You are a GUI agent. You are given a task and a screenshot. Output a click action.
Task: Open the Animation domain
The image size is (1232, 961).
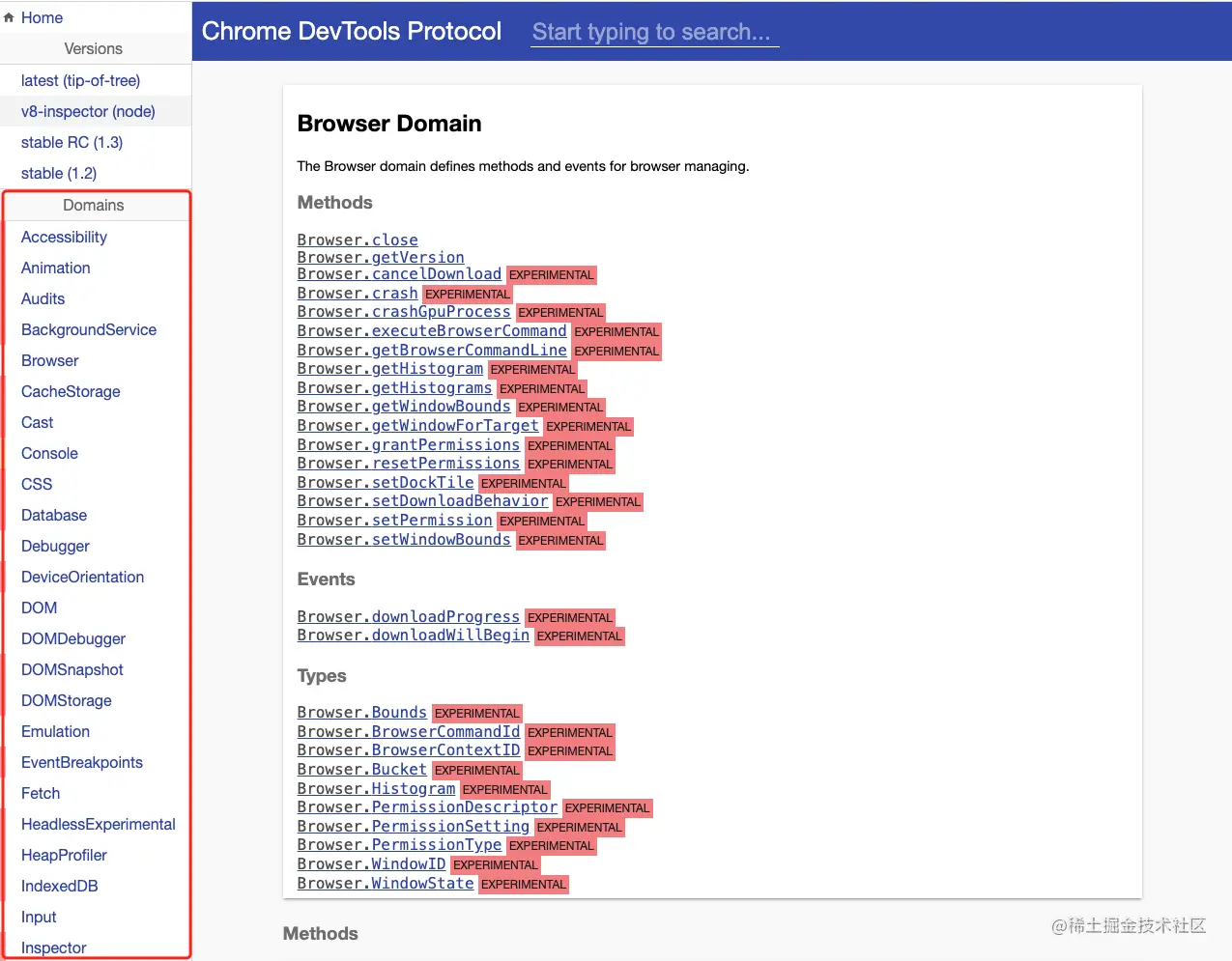pos(55,268)
